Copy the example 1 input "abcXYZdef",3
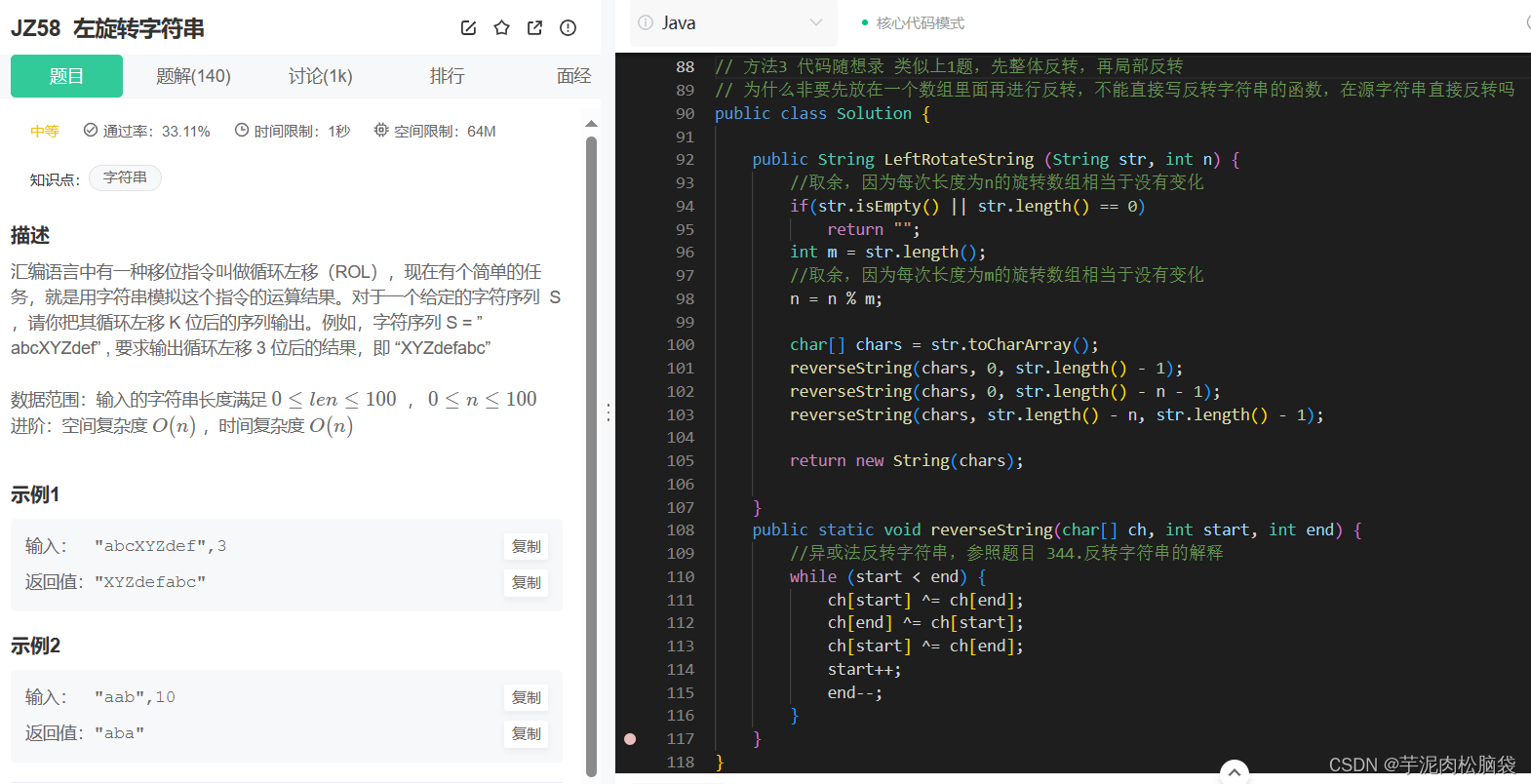1531x784 pixels. (527, 546)
